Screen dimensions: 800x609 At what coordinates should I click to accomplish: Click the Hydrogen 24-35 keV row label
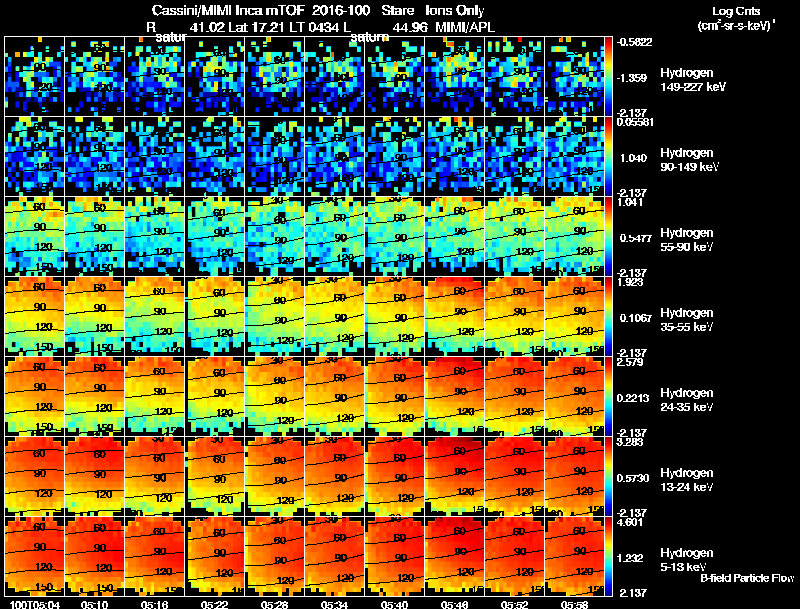click(687, 400)
